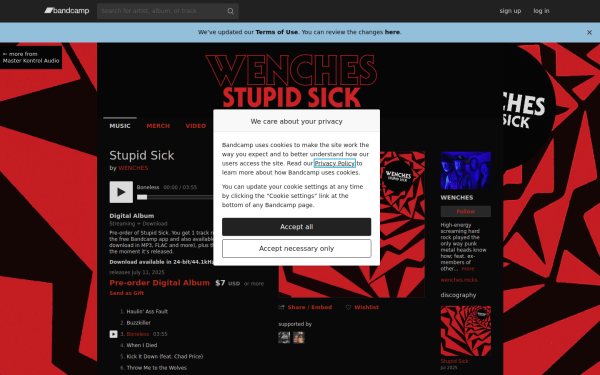Open the second supporter avatar

(x=299, y=338)
